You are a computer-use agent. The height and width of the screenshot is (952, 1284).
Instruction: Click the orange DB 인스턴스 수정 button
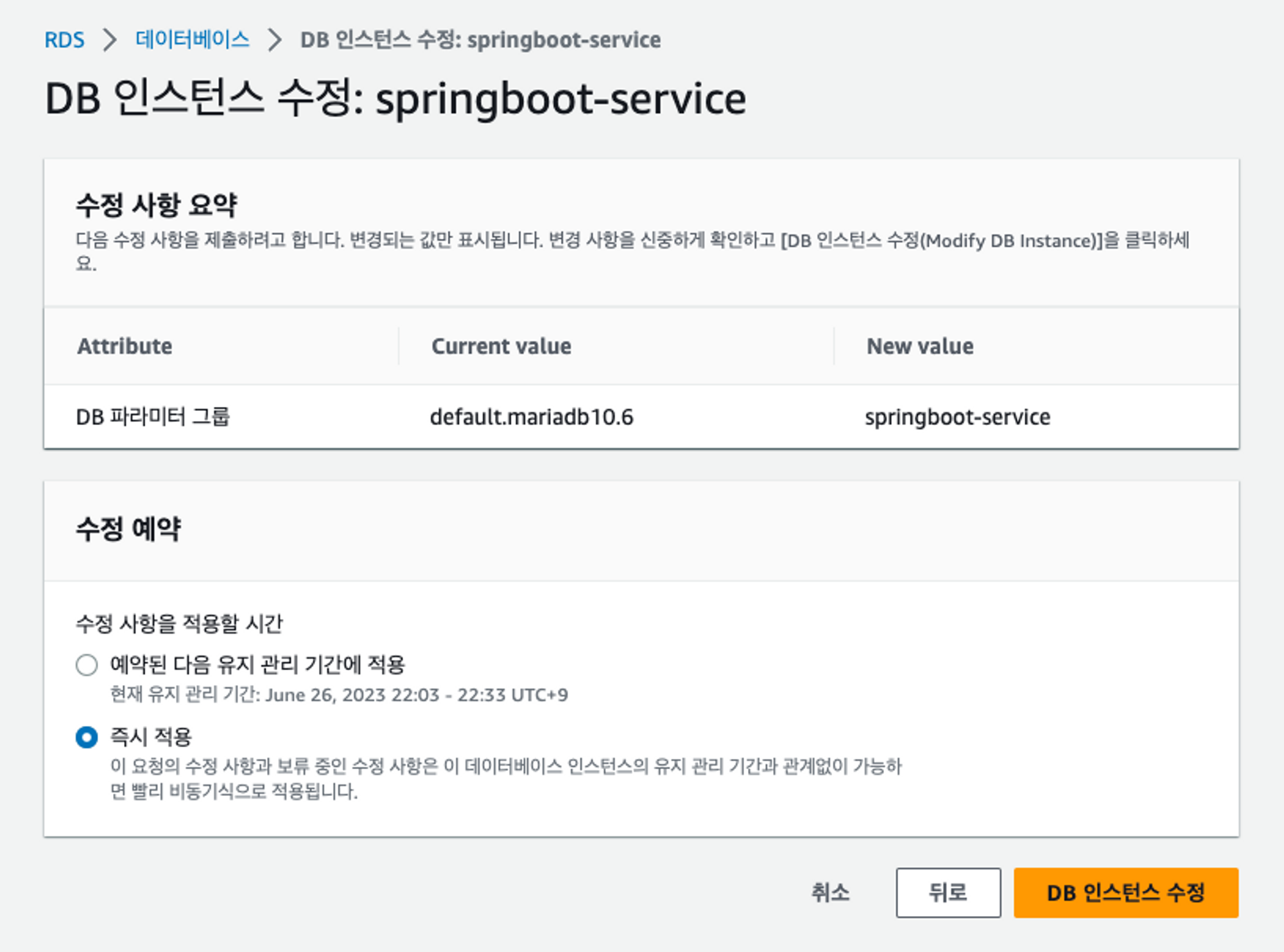pos(1125,892)
